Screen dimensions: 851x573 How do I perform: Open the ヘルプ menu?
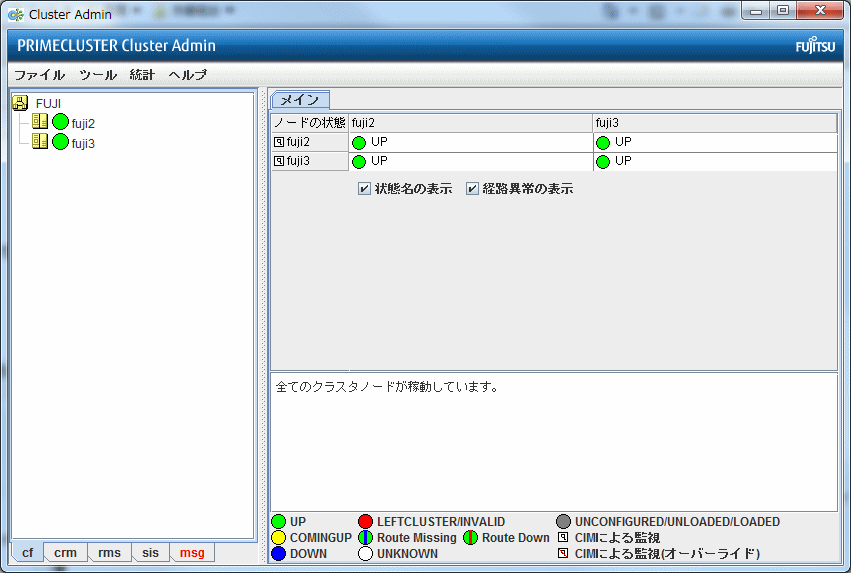click(187, 75)
